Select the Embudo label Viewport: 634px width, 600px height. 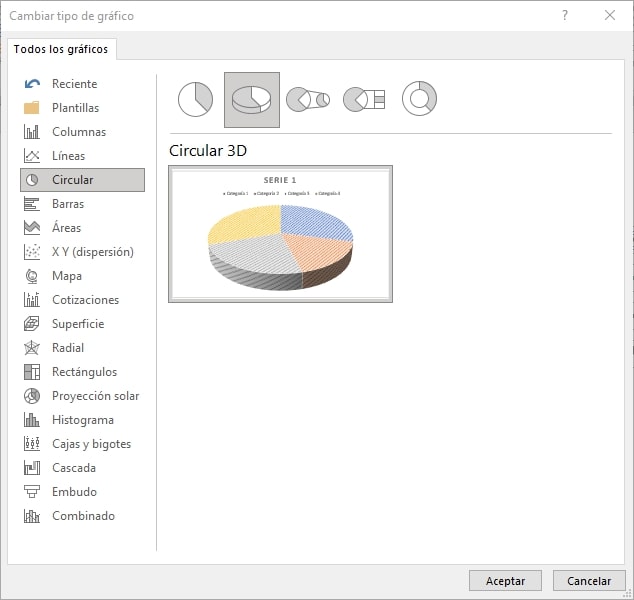point(74,492)
